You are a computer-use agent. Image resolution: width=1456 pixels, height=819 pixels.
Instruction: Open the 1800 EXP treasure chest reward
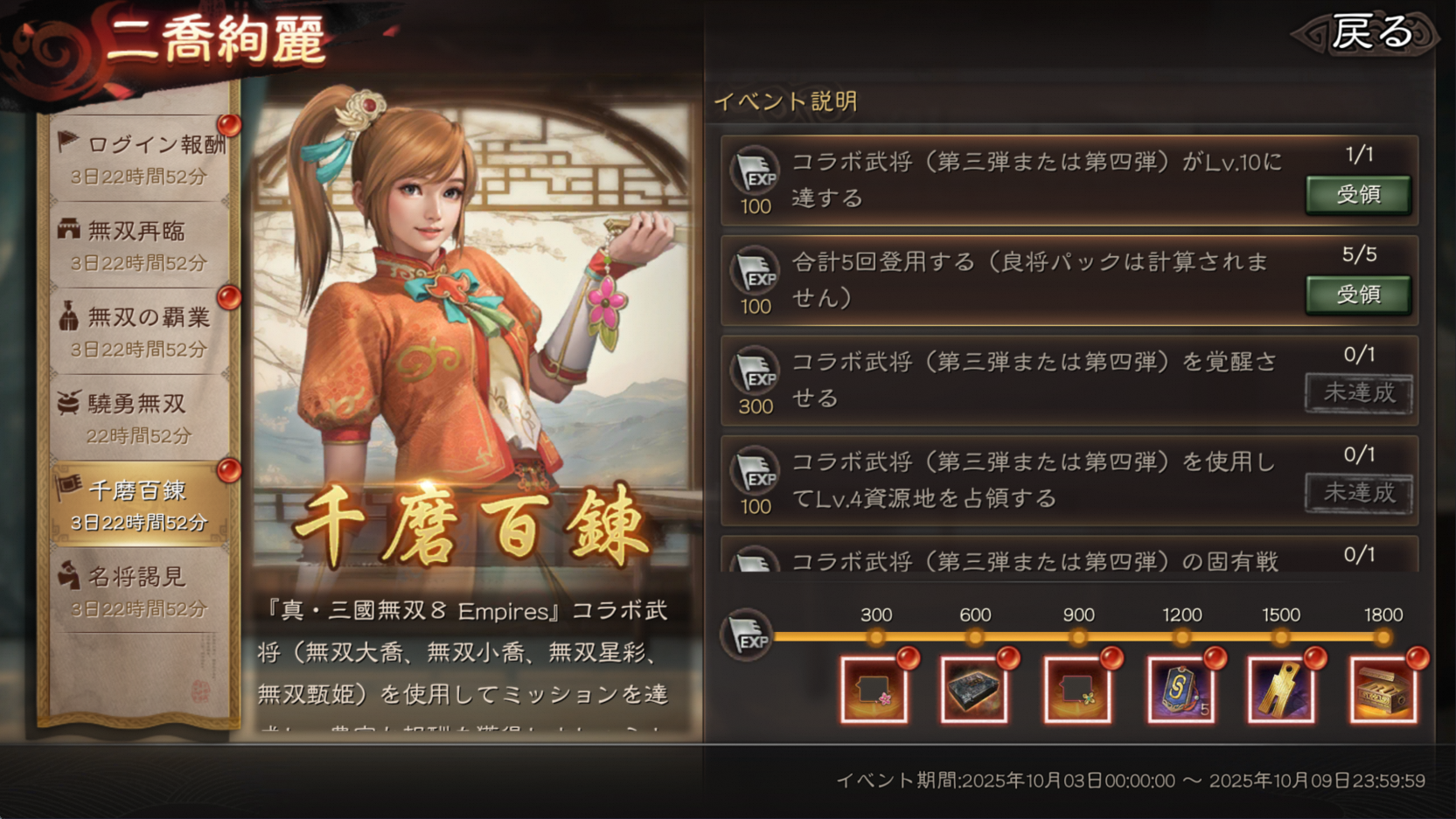[x=1383, y=689]
